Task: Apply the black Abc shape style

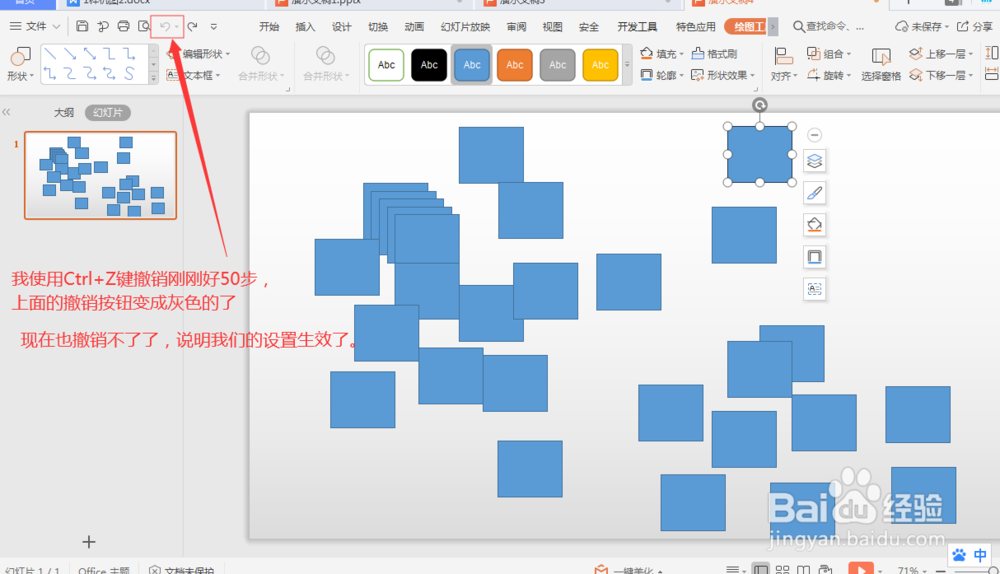Action: [x=429, y=64]
